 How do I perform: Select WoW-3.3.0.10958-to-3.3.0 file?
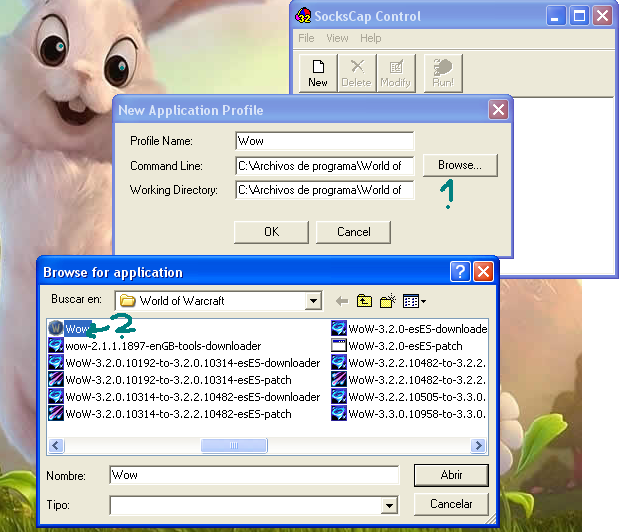pyautogui.click(x=409, y=414)
